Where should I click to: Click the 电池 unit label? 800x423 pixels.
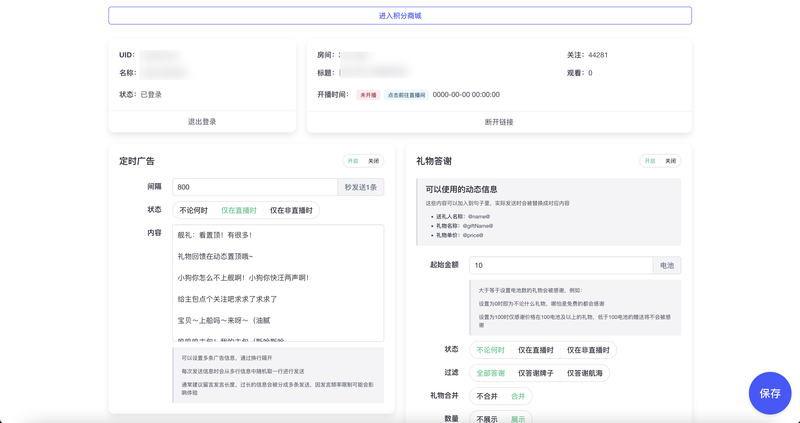[x=667, y=265]
